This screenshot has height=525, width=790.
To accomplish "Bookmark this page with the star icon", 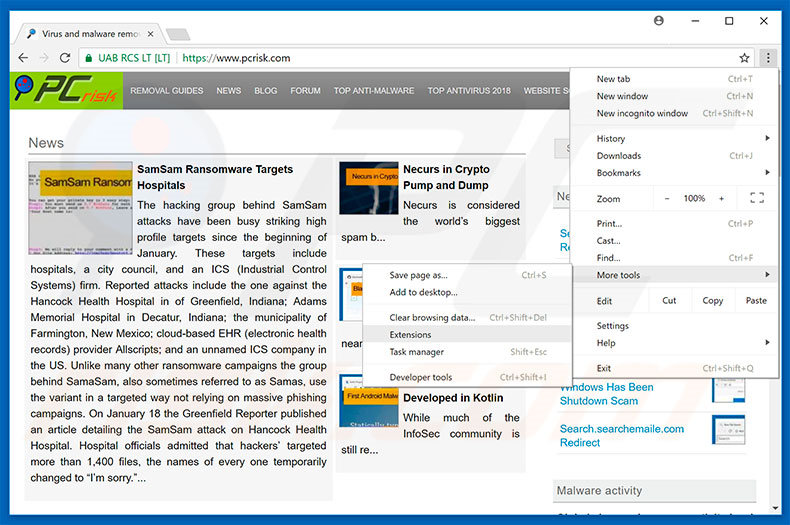I will point(744,58).
